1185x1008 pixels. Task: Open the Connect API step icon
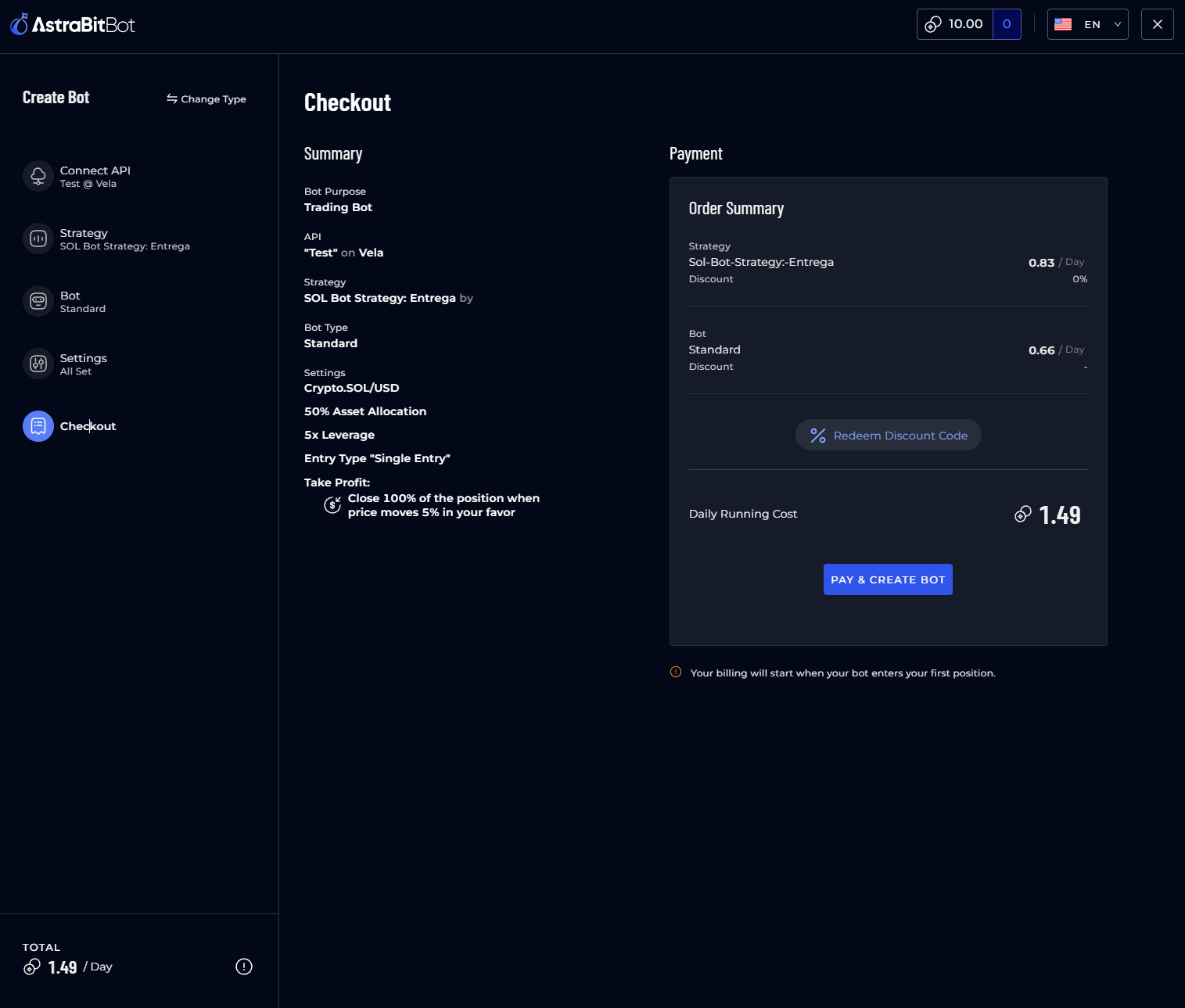pyautogui.click(x=38, y=176)
